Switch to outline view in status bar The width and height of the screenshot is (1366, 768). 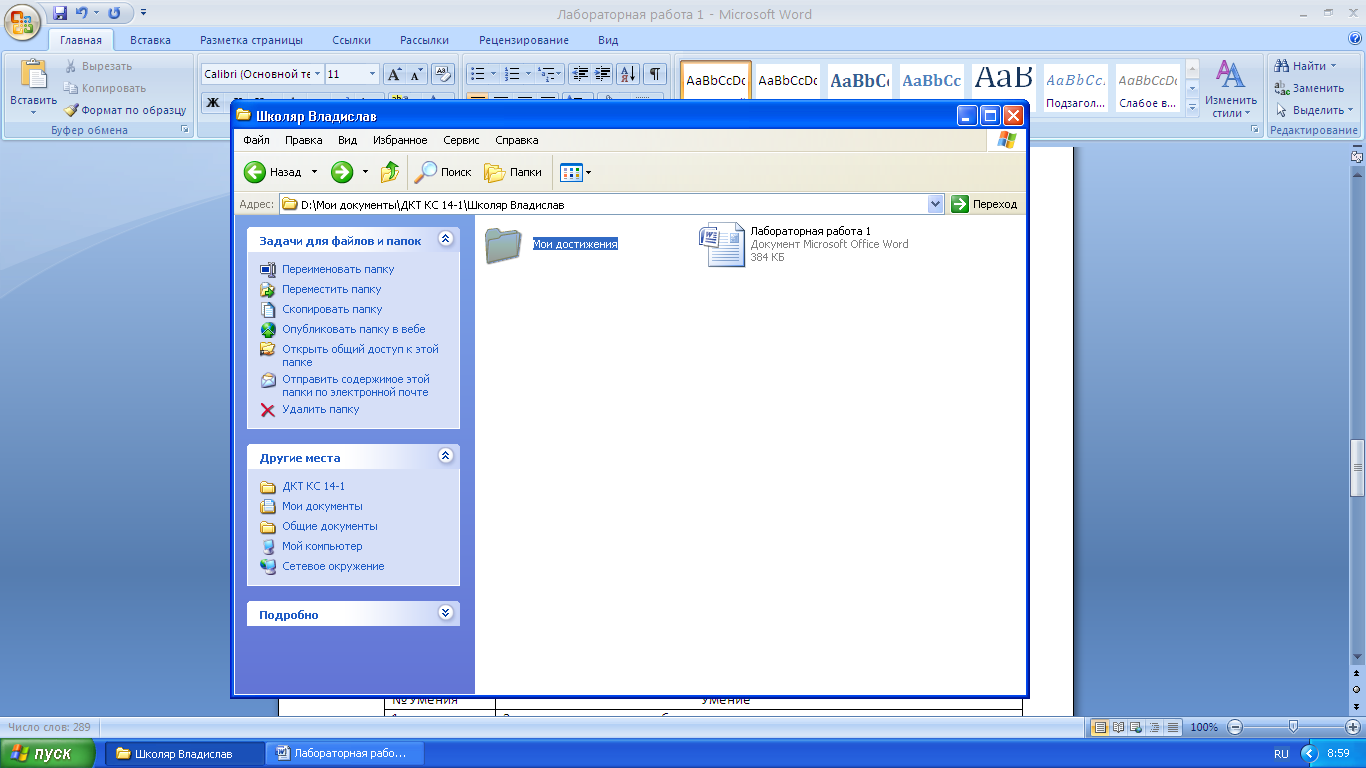[x=1155, y=727]
